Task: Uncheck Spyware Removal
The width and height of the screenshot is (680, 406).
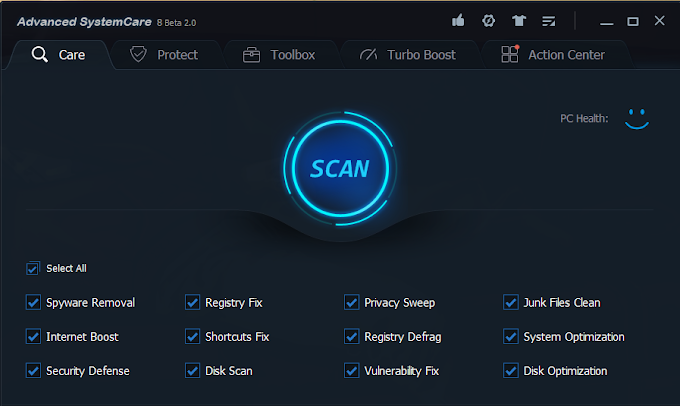Action: 33,302
